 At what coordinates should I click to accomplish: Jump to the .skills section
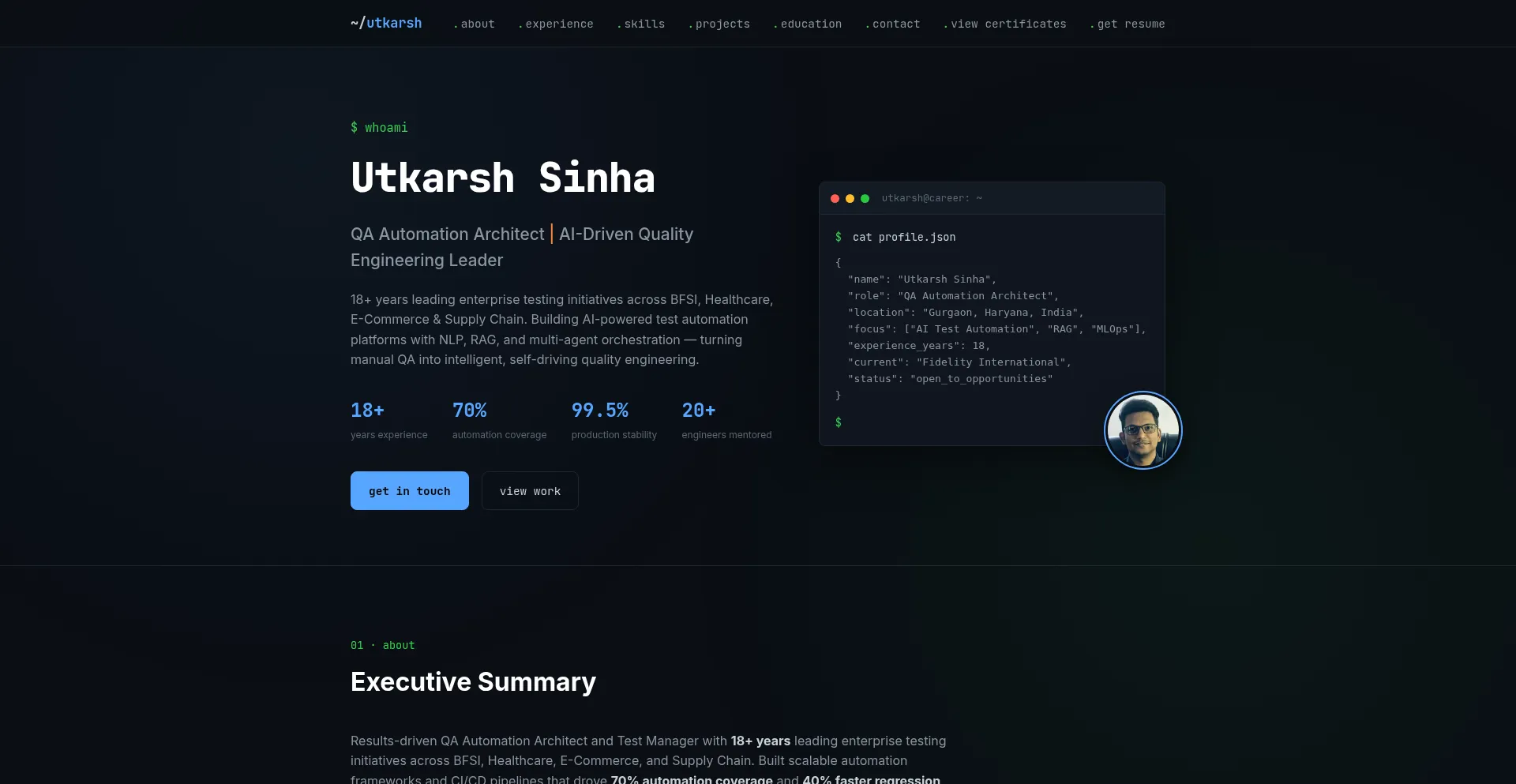[640, 24]
